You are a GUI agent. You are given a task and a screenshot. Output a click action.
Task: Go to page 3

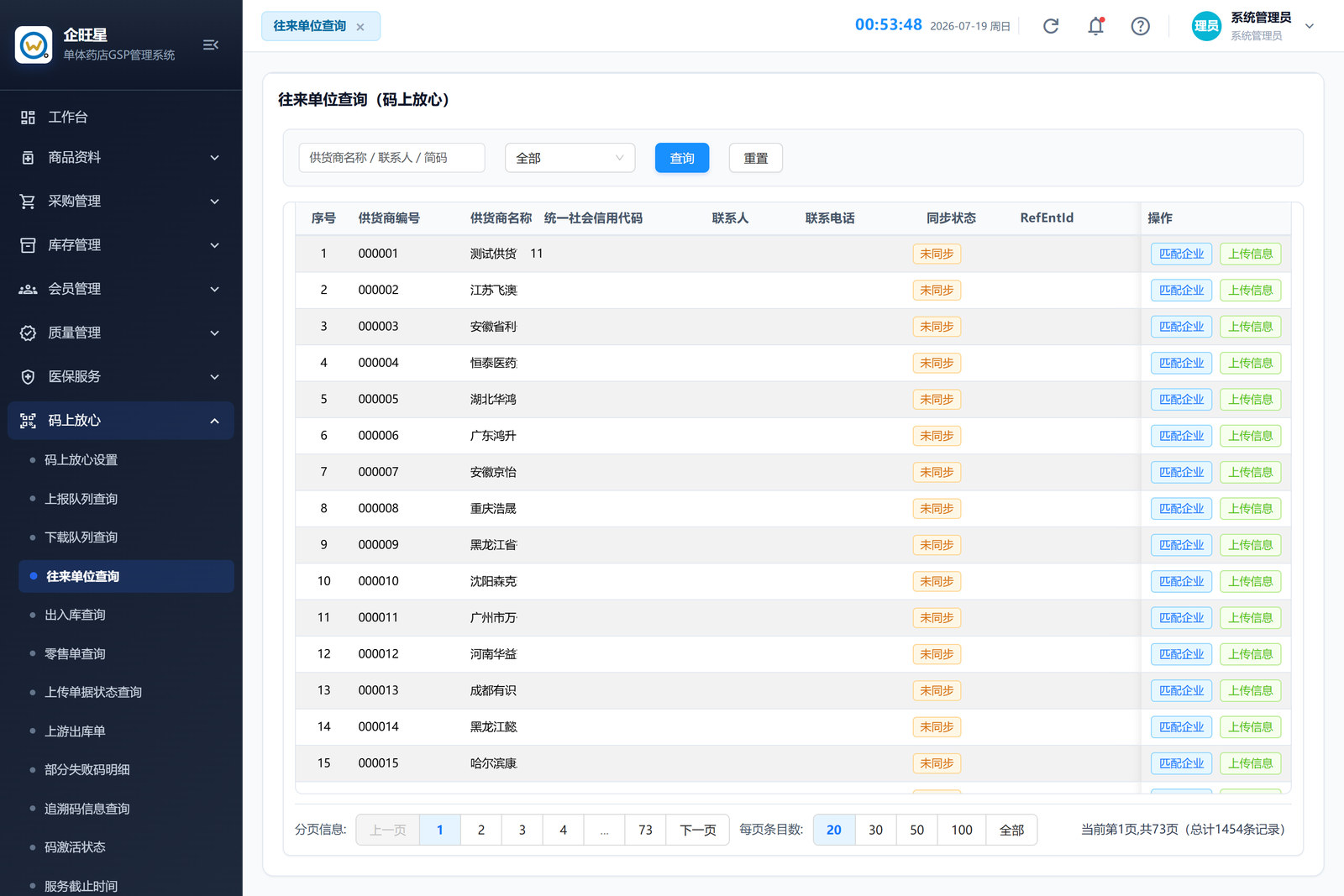pos(522,830)
